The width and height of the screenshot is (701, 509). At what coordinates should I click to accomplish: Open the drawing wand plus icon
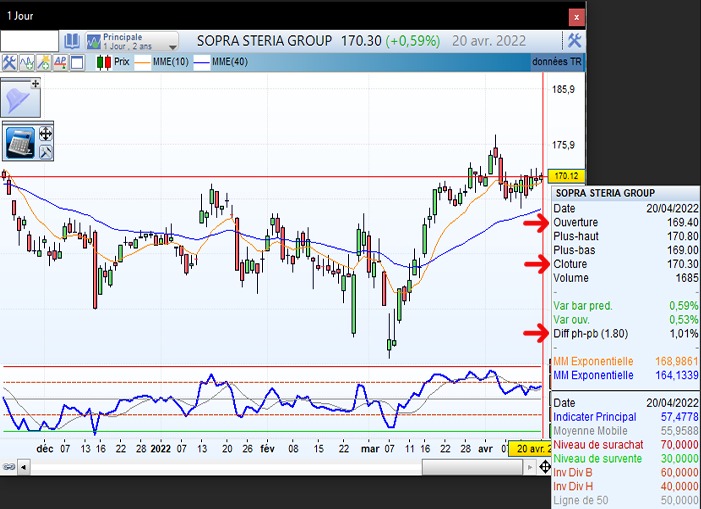[43, 62]
